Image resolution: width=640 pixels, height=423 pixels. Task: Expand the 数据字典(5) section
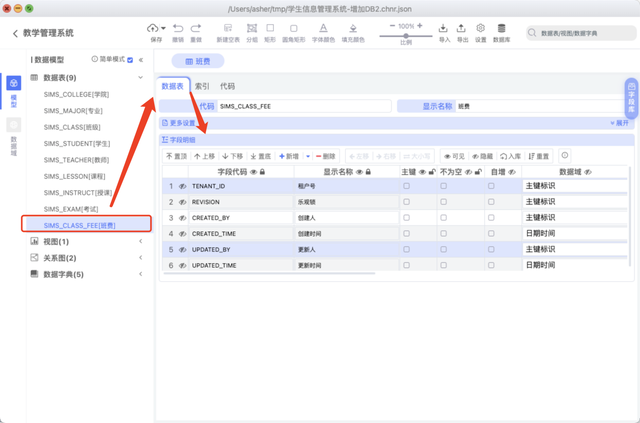tap(140, 274)
